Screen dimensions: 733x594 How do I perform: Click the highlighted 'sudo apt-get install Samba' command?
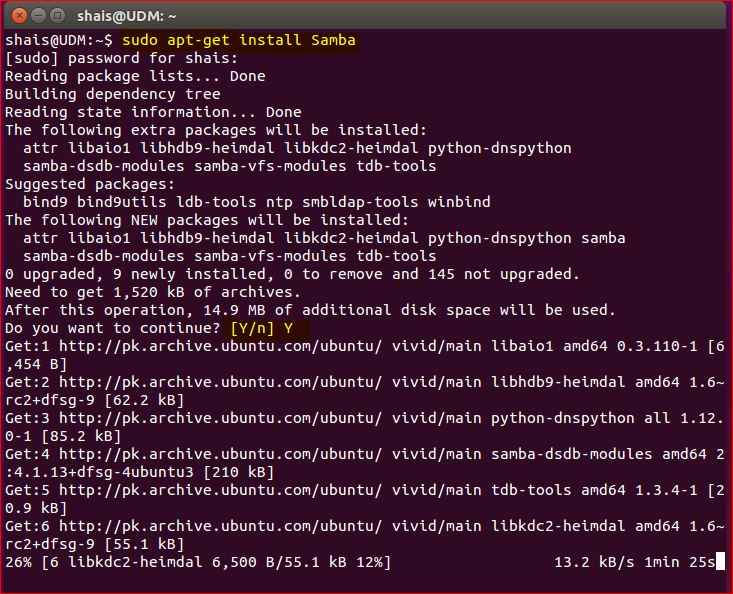(x=239, y=40)
